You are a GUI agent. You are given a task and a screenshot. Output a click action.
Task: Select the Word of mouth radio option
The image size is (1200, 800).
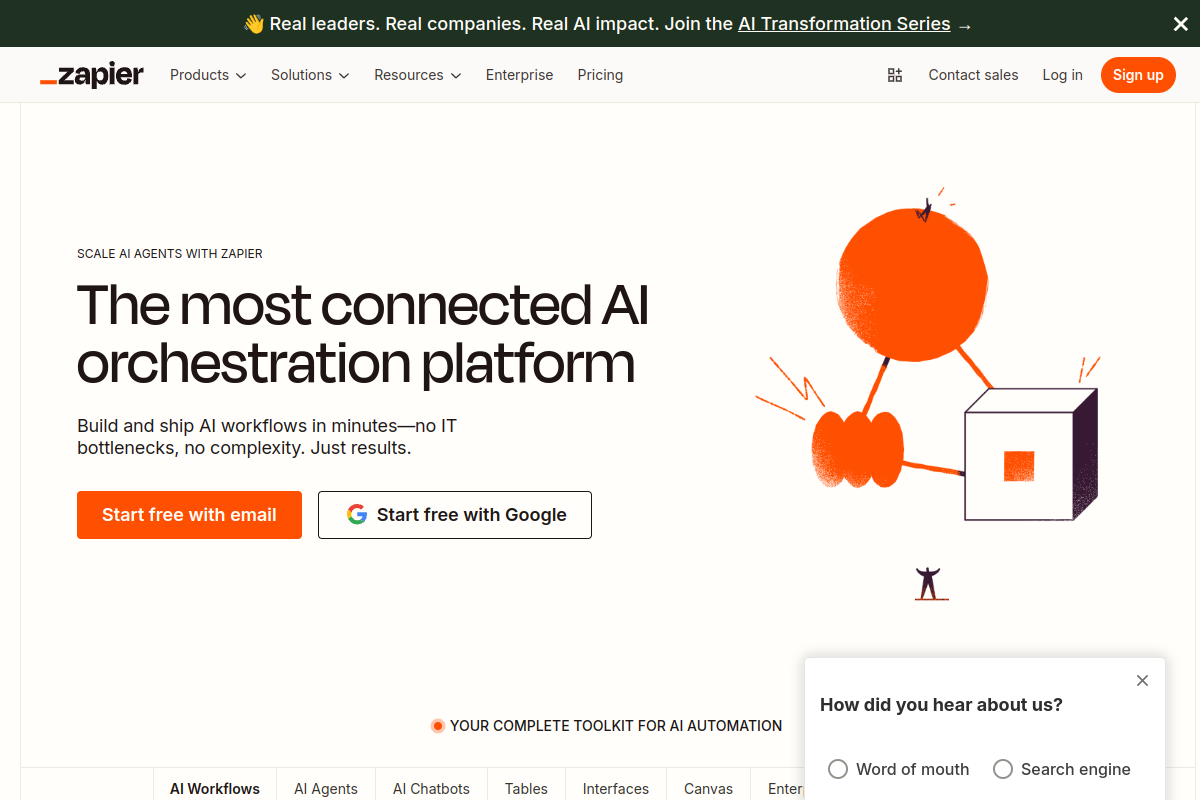point(837,769)
